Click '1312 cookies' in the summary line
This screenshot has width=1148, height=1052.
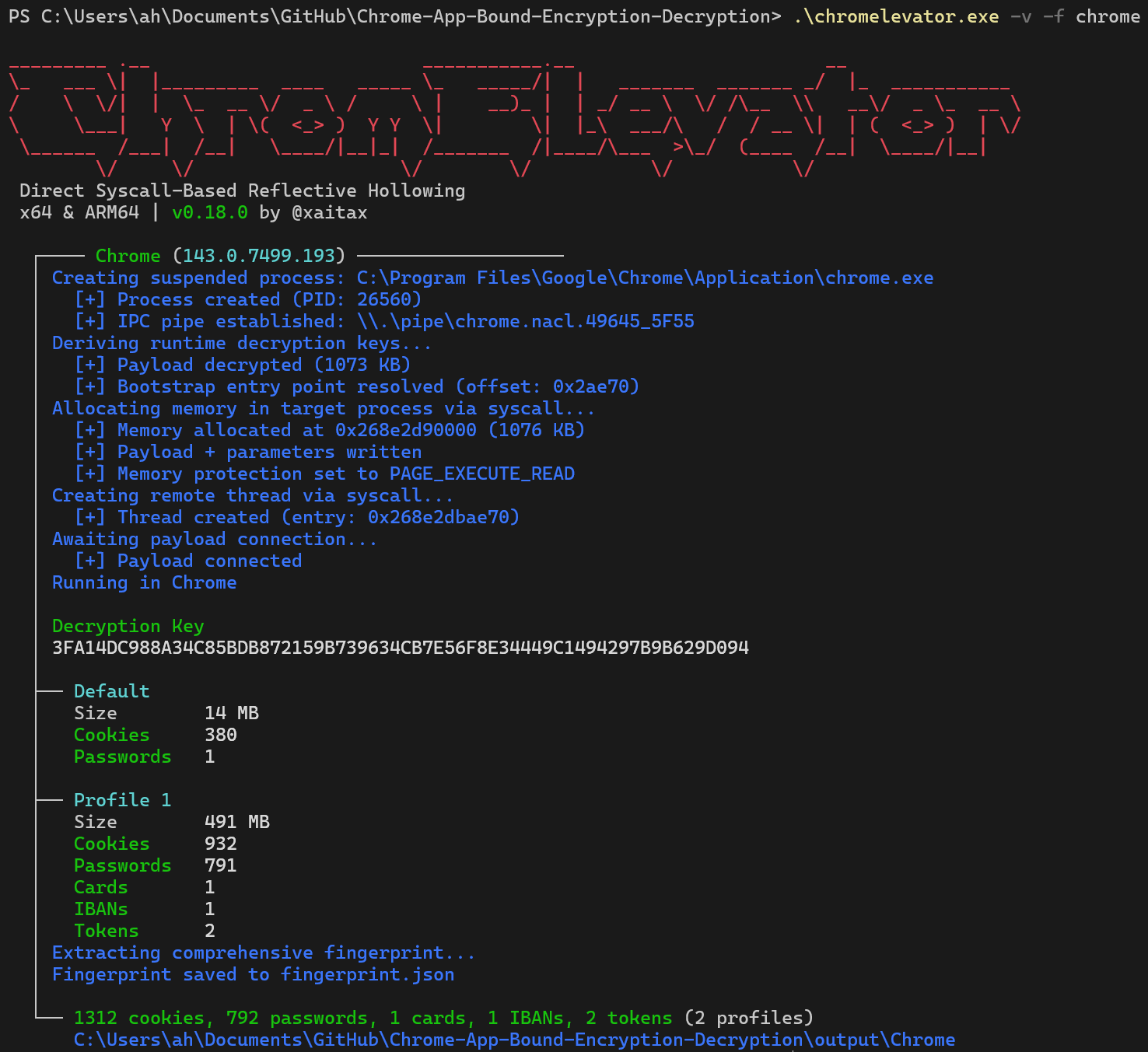click(x=140, y=1018)
